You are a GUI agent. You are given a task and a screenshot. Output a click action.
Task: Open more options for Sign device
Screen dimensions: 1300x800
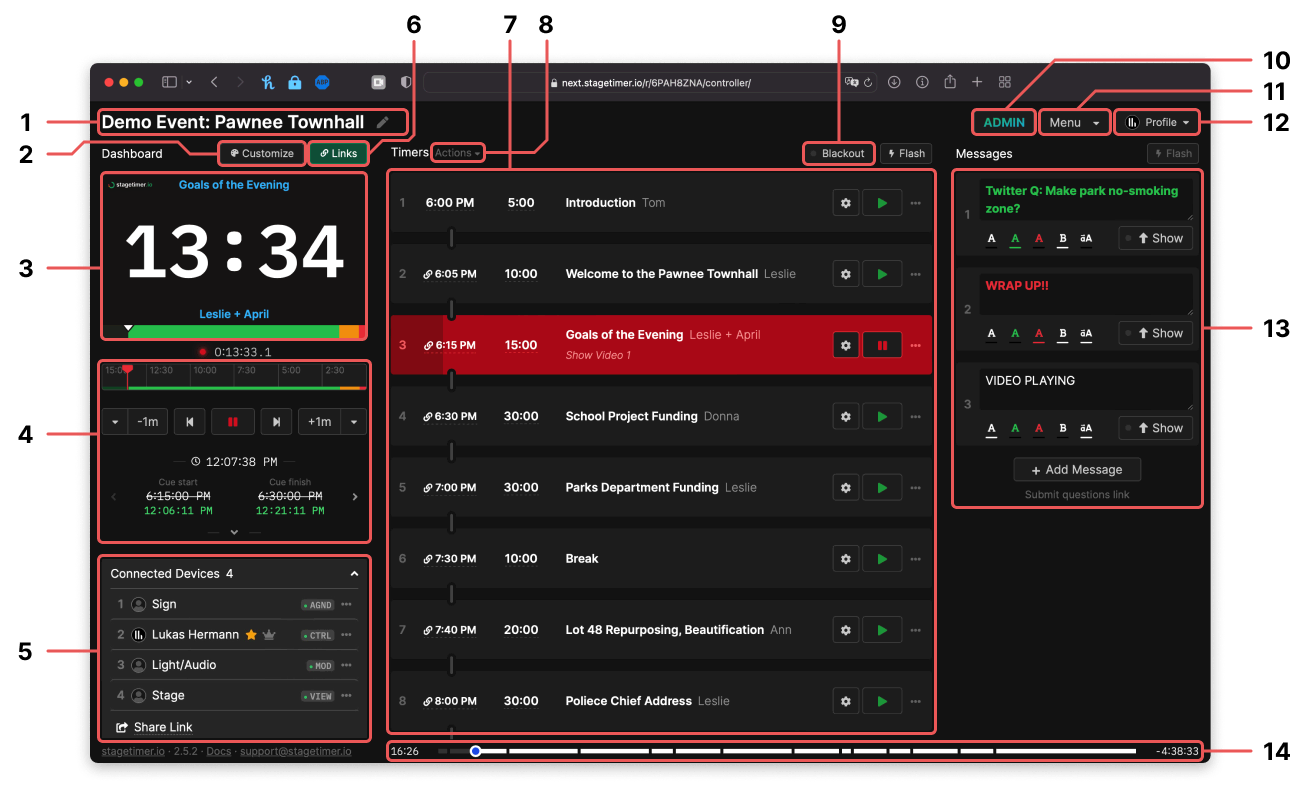tap(346, 605)
